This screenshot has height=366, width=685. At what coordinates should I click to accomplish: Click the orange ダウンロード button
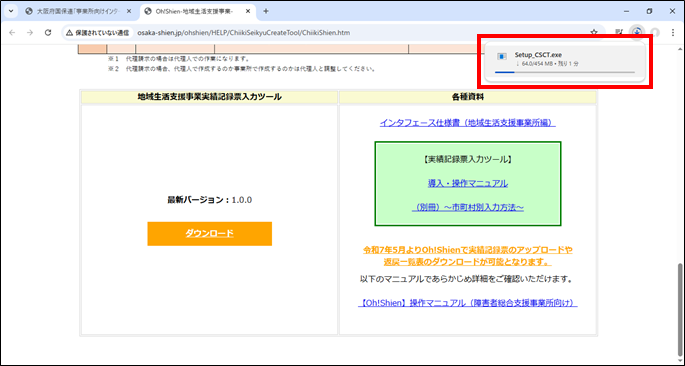[210, 234]
